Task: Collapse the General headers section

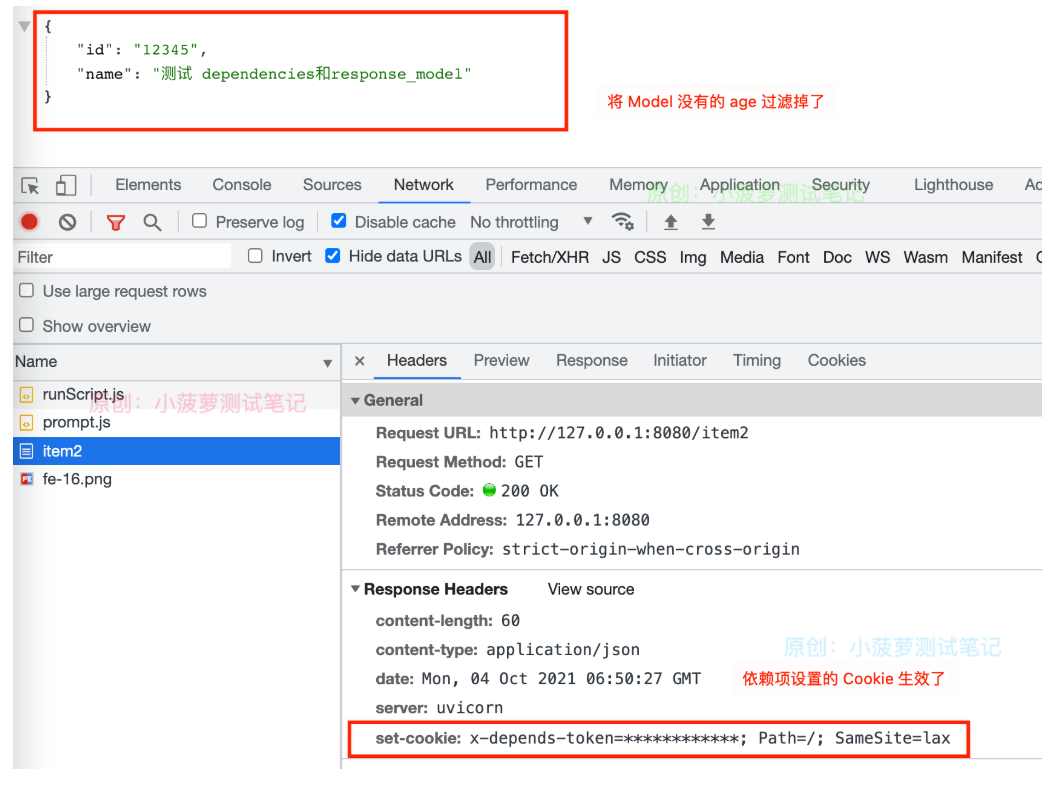Action: (x=355, y=399)
